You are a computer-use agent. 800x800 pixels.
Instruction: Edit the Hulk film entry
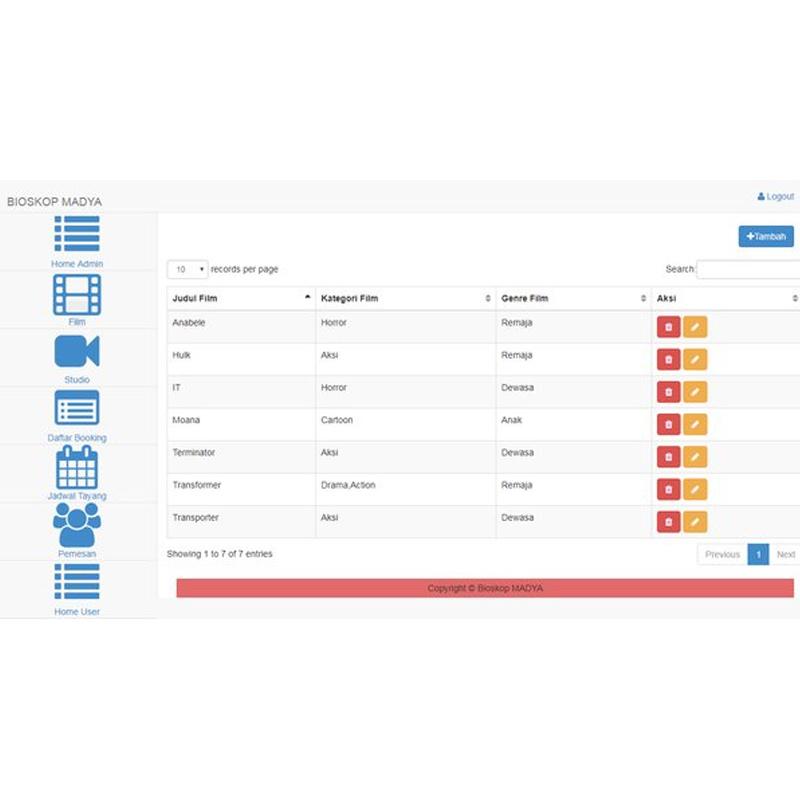point(695,360)
